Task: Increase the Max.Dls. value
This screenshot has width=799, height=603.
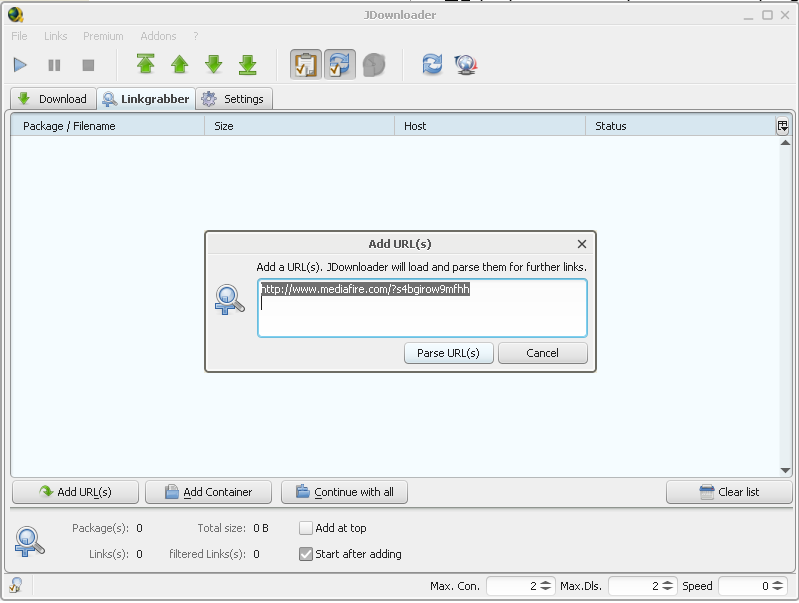Action: pyautogui.click(x=668, y=583)
